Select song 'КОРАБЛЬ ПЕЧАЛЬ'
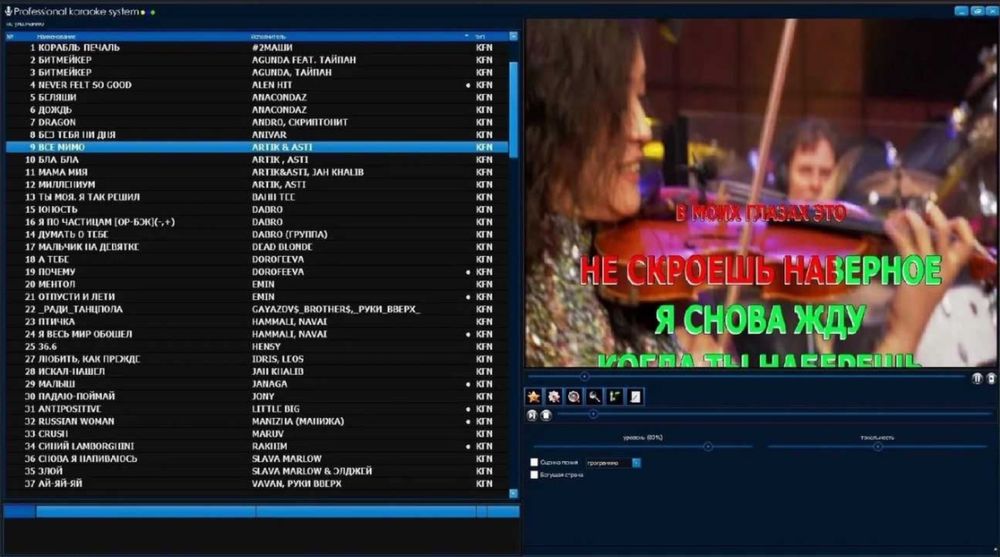The image size is (1000, 557). click(78, 47)
